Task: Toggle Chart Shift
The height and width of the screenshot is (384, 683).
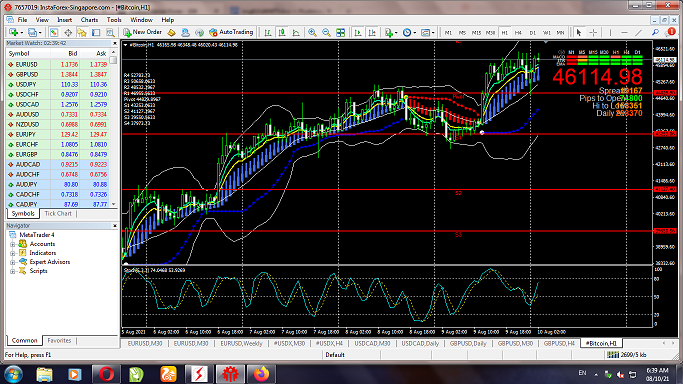Action: point(372,32)
